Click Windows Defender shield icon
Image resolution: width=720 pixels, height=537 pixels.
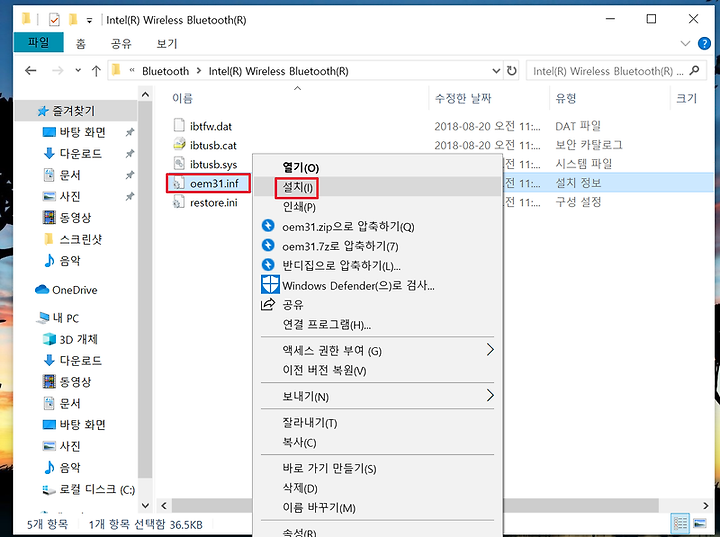tap(270, 284)
